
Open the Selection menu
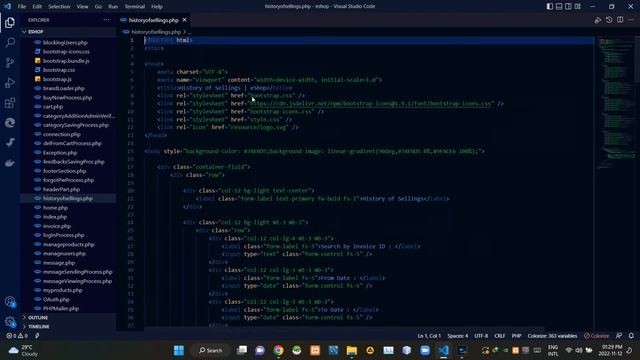pos(59,7)
